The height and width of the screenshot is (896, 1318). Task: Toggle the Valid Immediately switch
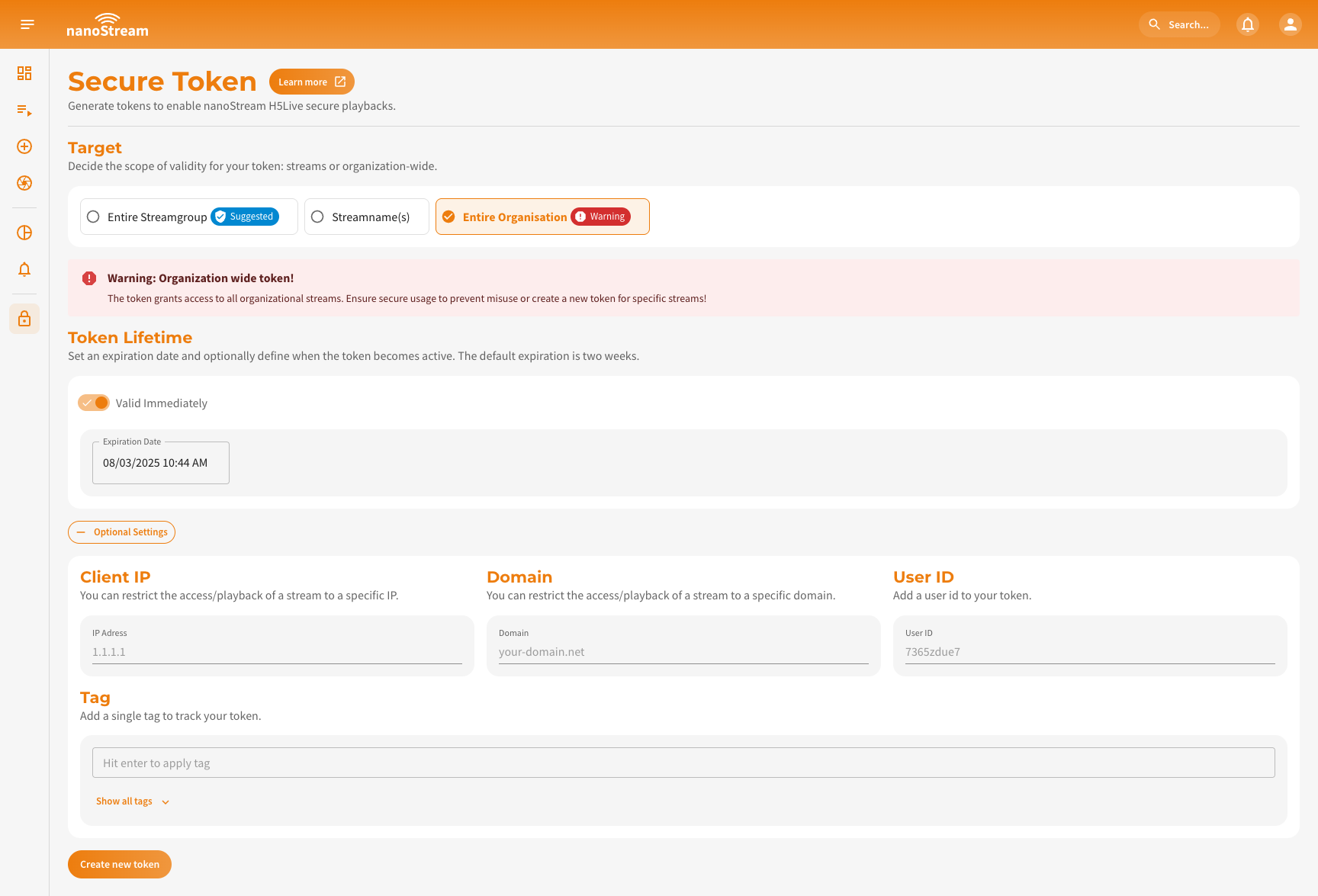(94, 403)
